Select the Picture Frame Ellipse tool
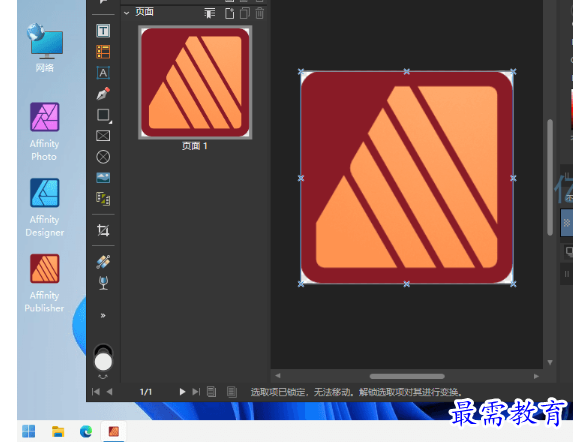Screen dimensions: 573x445 pos(103,157)
